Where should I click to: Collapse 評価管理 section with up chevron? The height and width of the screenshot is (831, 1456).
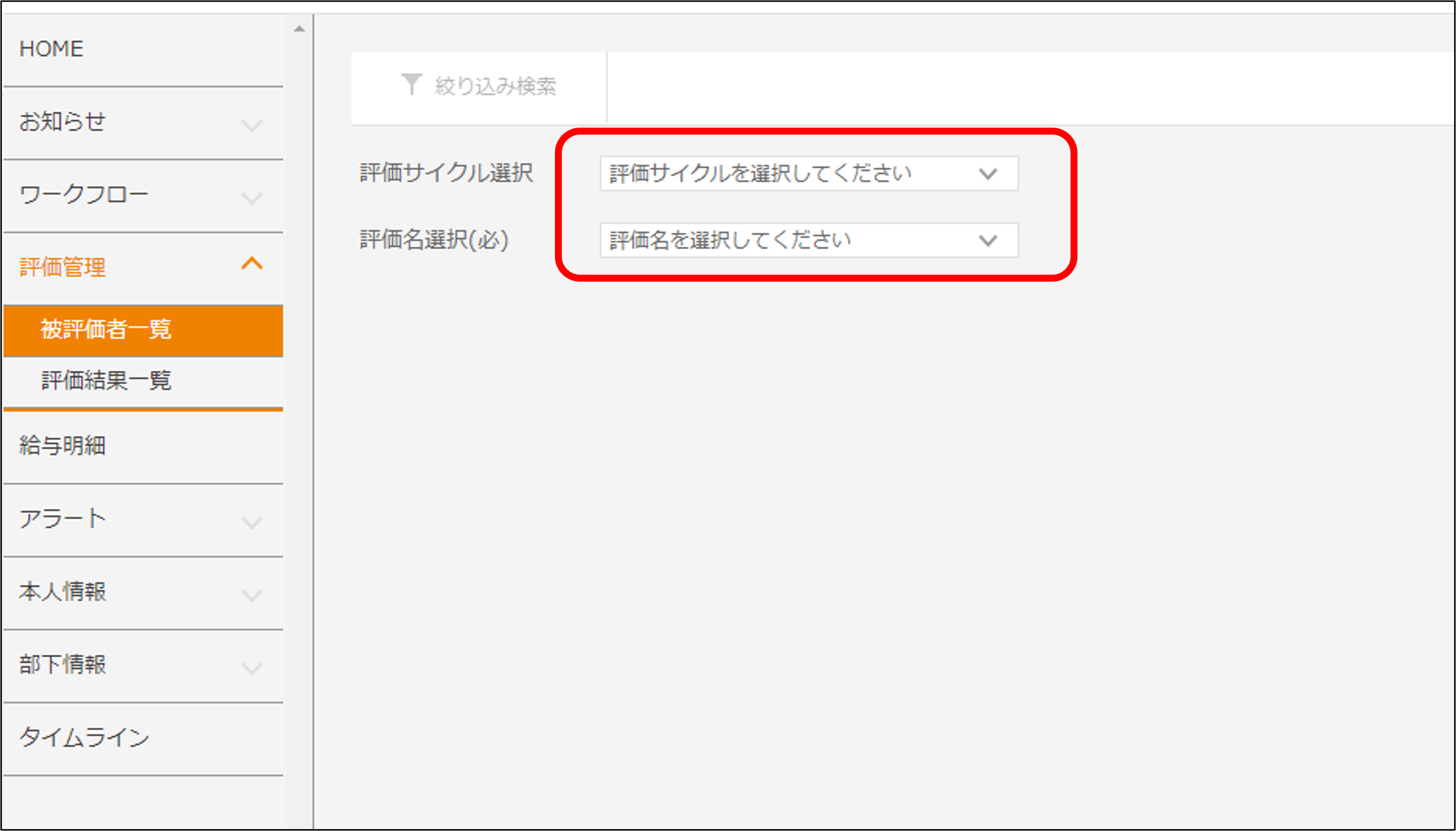pyautogui.click(x=252, y=264)
